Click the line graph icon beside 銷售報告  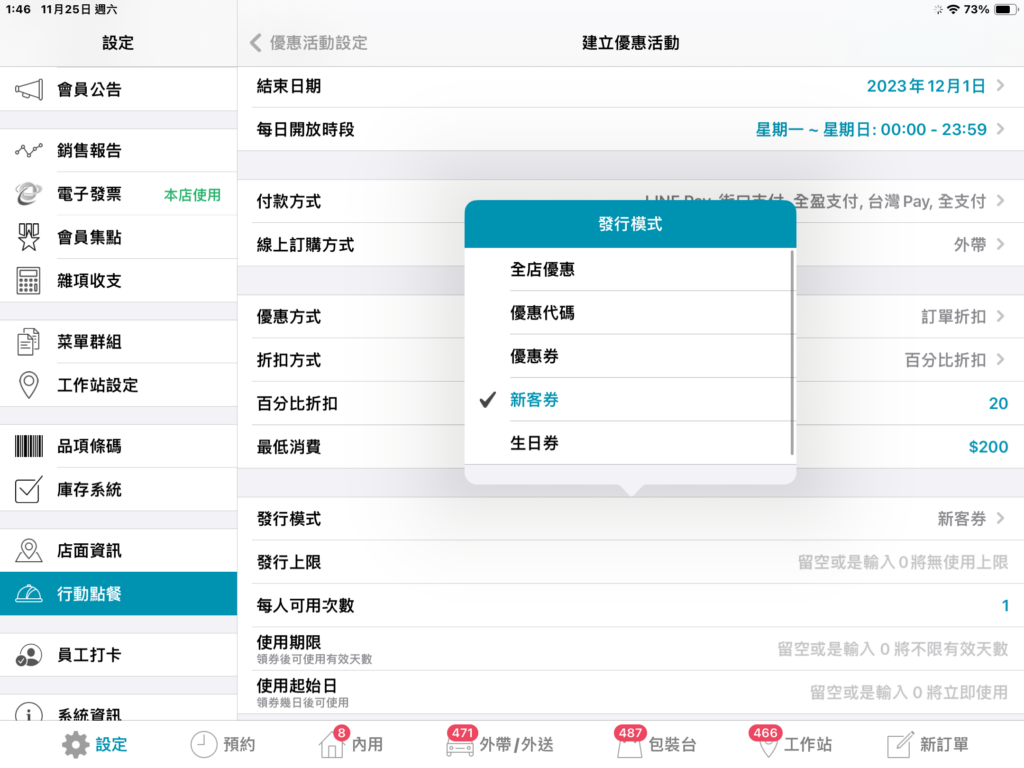click(29, 151)
